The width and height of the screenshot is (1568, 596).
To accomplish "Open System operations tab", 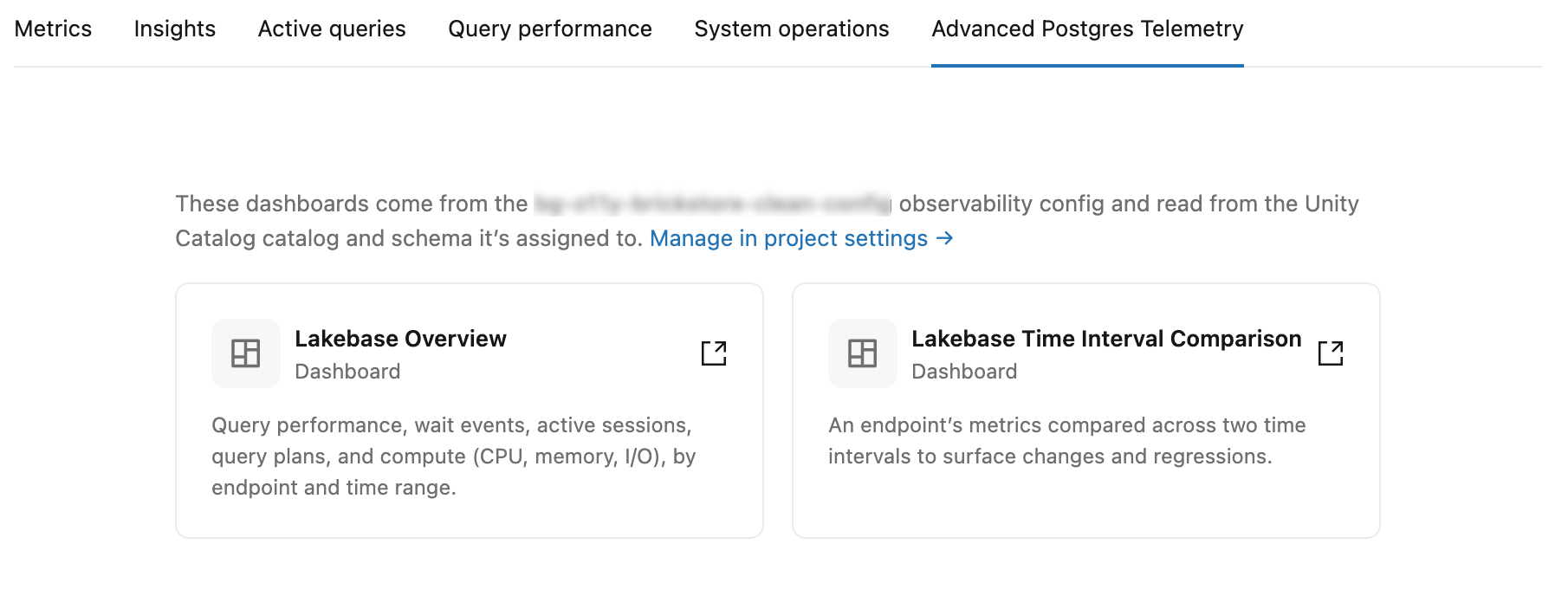I will point(792,29).
